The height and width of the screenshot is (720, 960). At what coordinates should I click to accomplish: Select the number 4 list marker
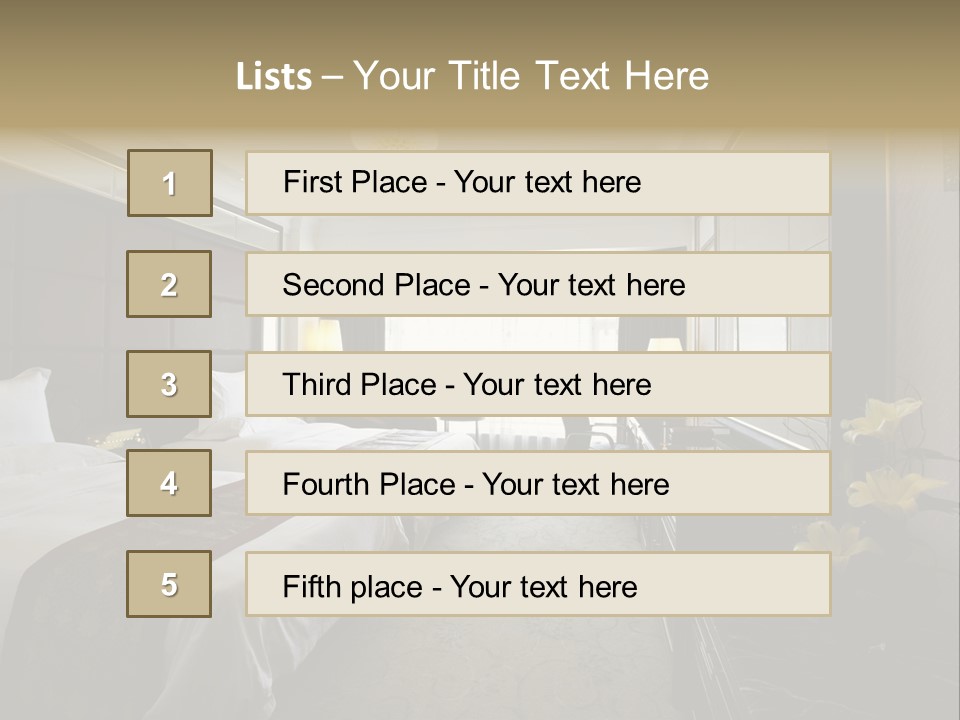[x=169, y=483]
